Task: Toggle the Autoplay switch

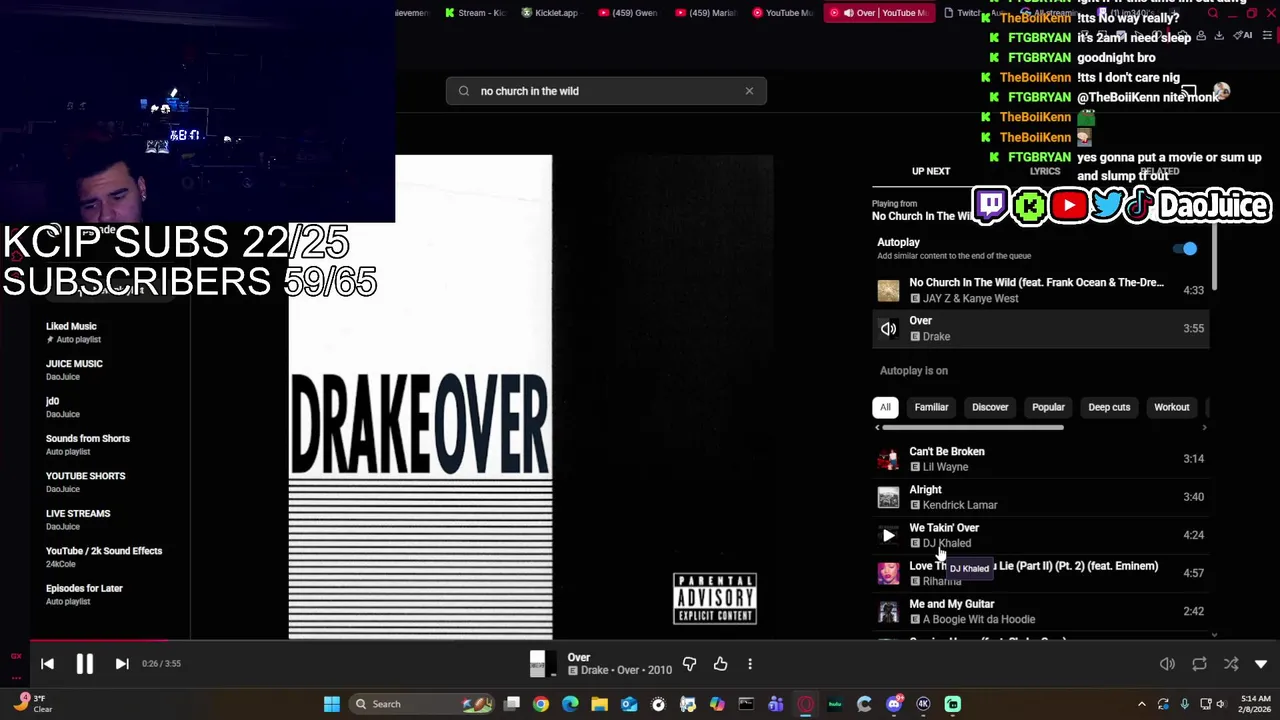Action: 1185,248
